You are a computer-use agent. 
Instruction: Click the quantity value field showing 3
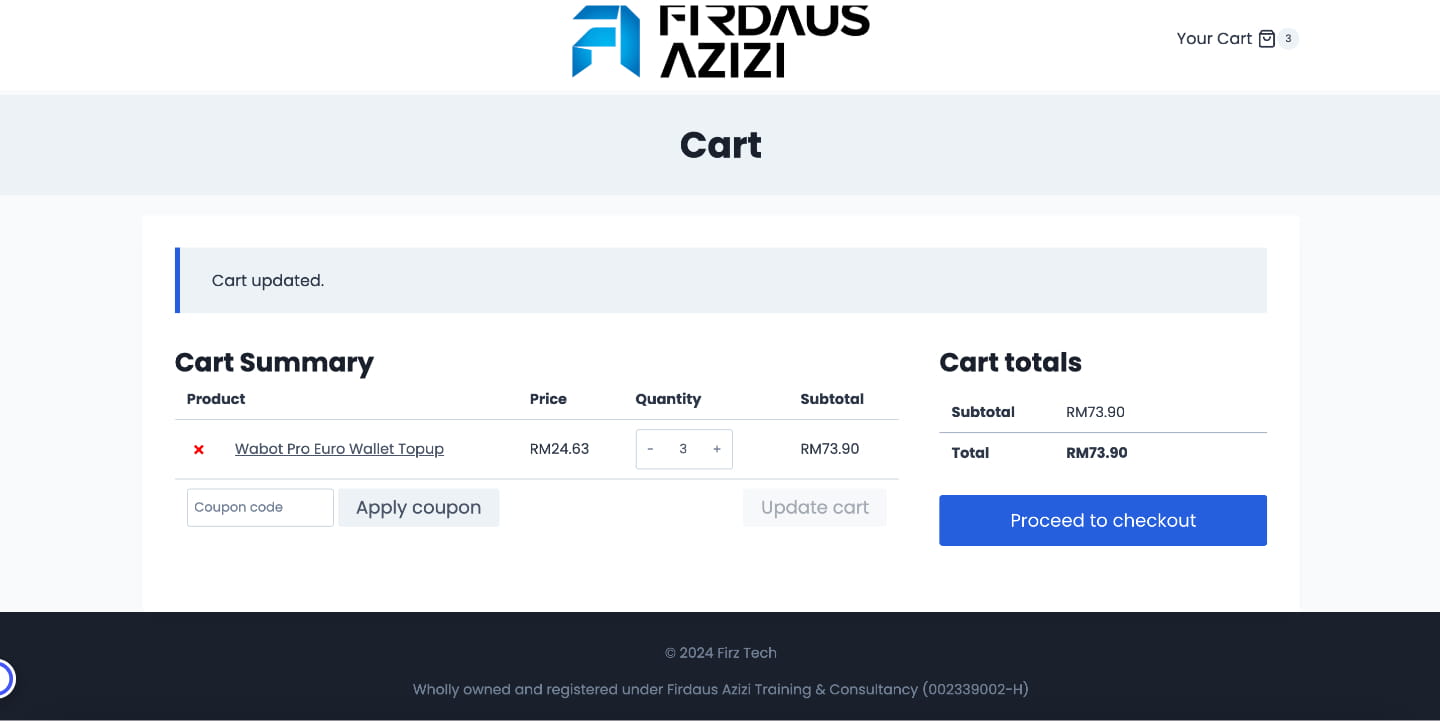[683, 449]
